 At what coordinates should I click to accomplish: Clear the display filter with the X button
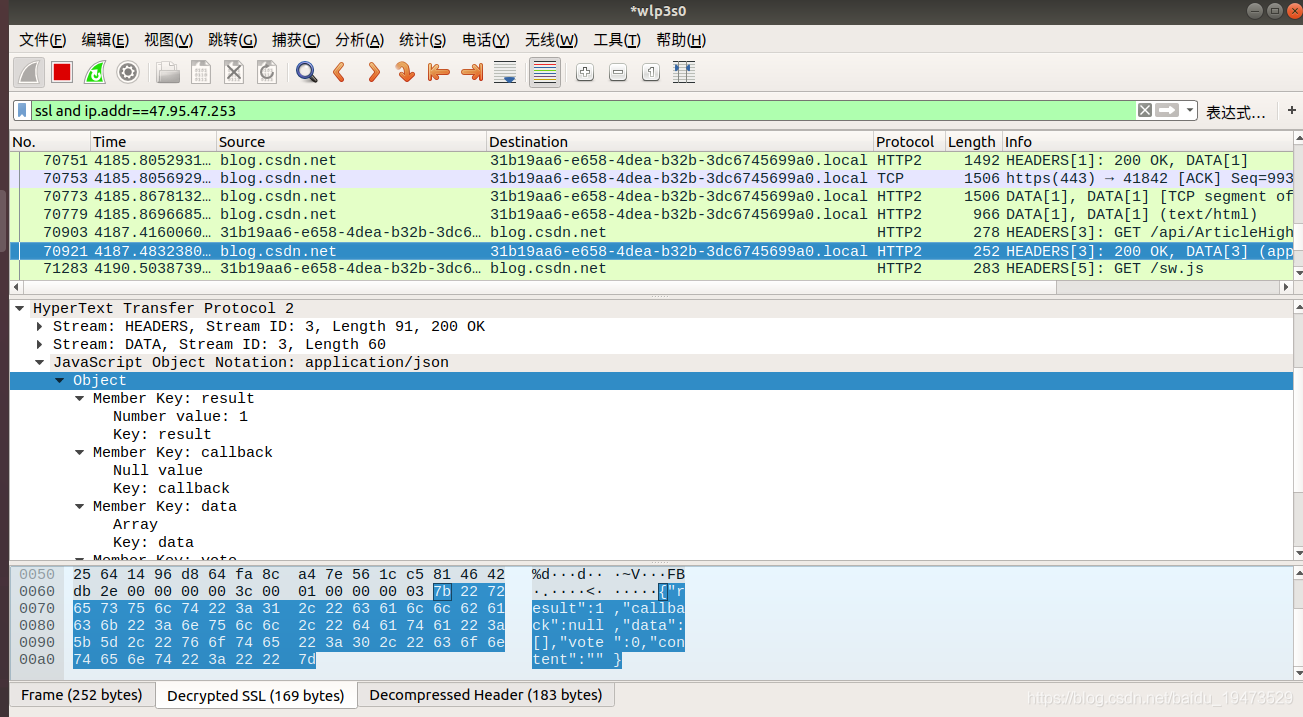(1143, 109)
